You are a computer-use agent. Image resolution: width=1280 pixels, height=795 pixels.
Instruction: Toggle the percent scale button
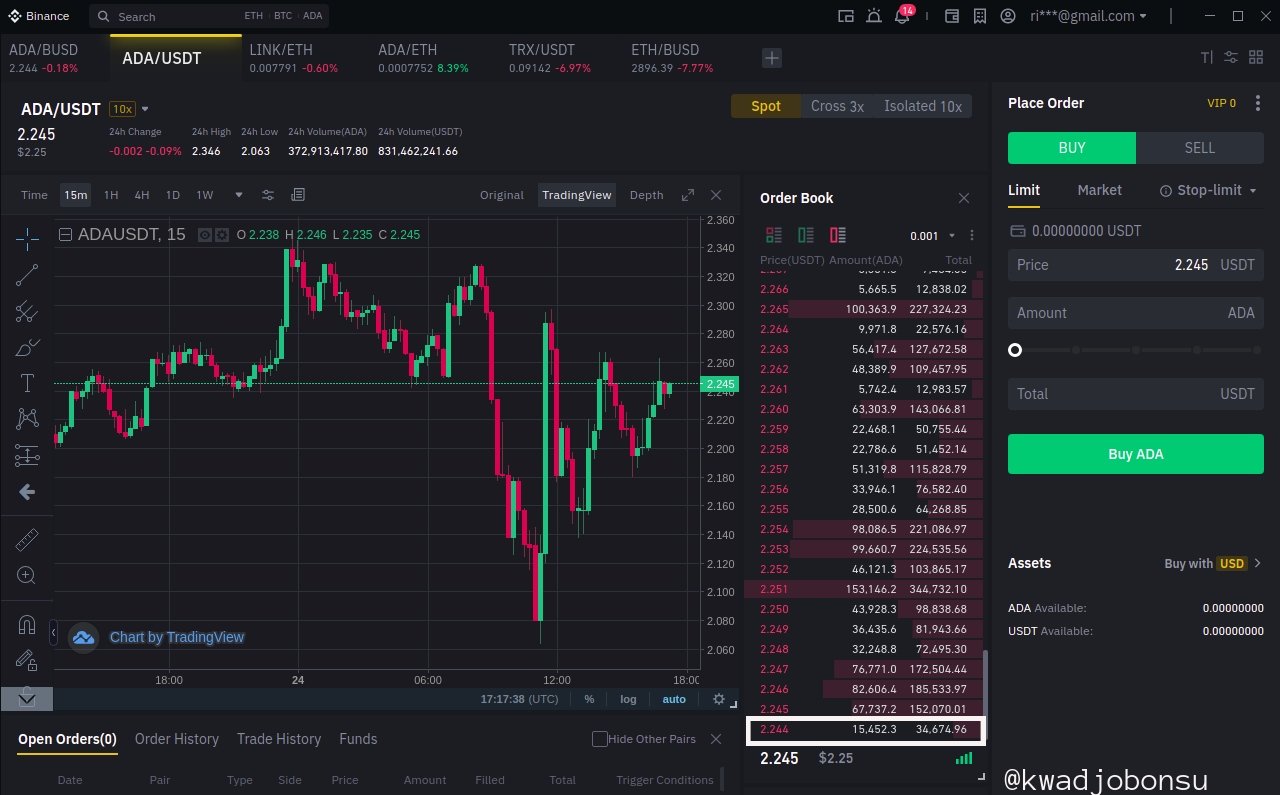click(589, 699)
